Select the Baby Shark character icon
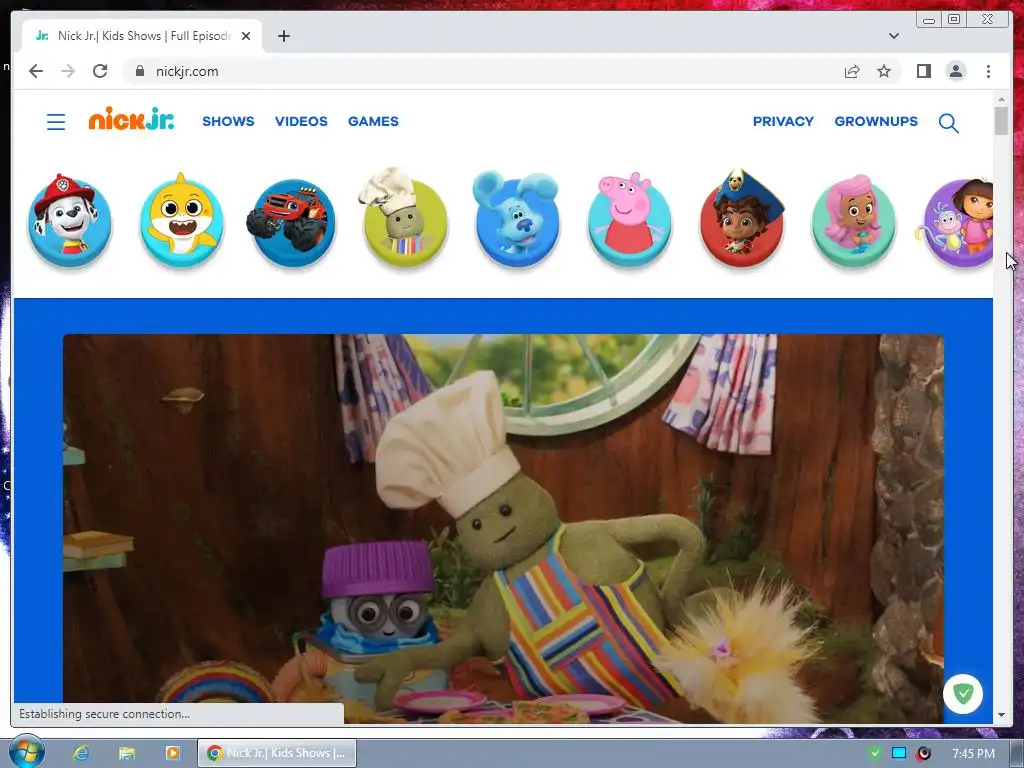1024x768 pixels. (x=182, y=220)
